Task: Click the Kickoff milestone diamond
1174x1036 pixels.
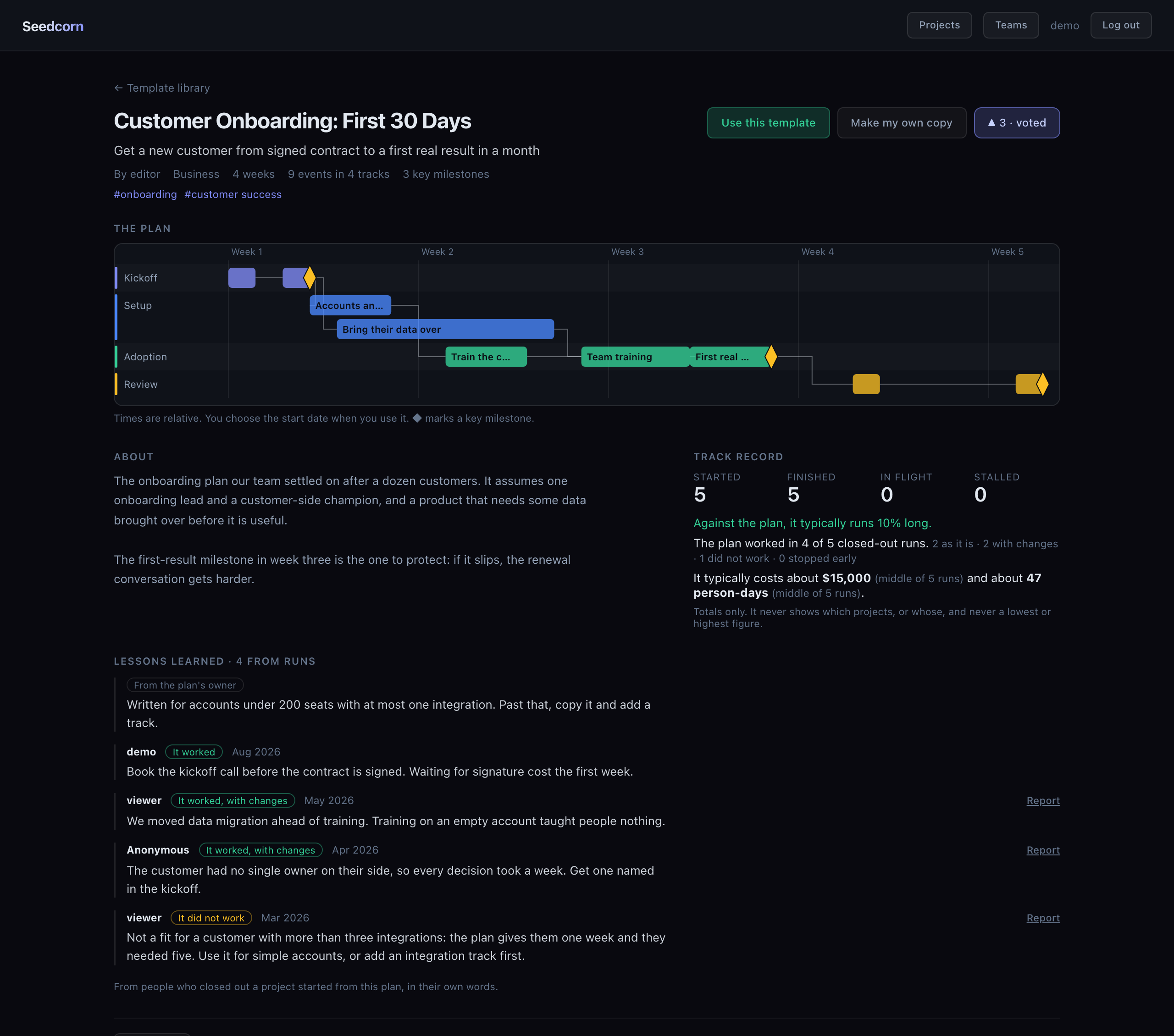Action: (310, 278)
